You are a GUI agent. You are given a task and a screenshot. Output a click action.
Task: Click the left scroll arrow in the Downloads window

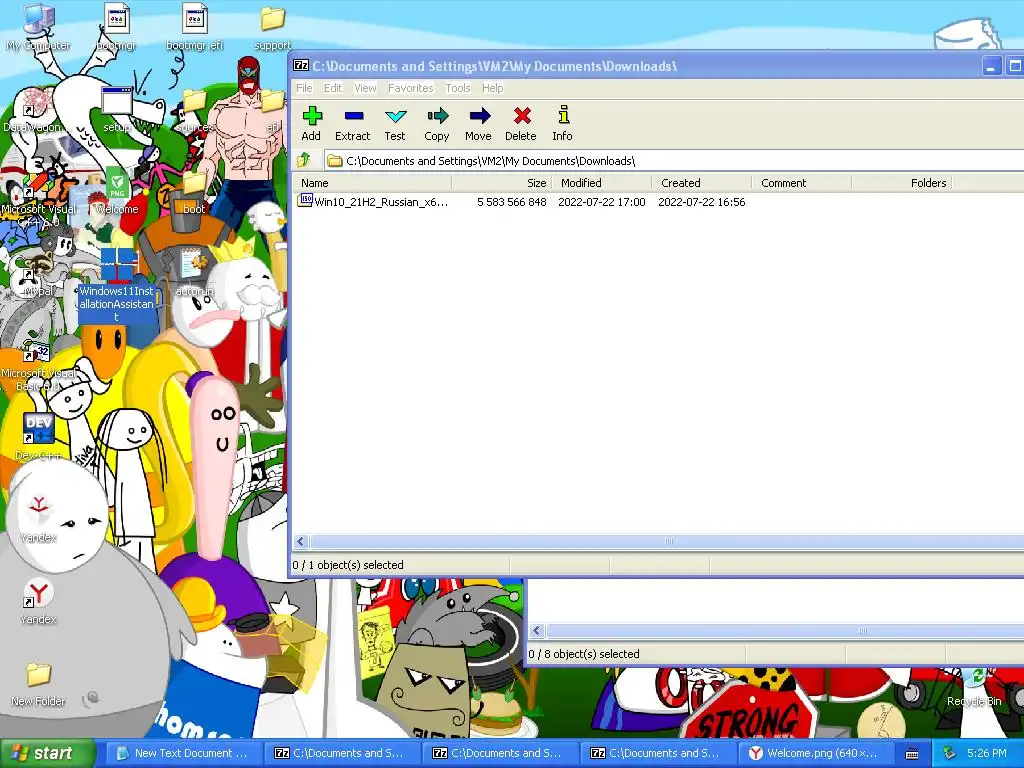[300, 541]
